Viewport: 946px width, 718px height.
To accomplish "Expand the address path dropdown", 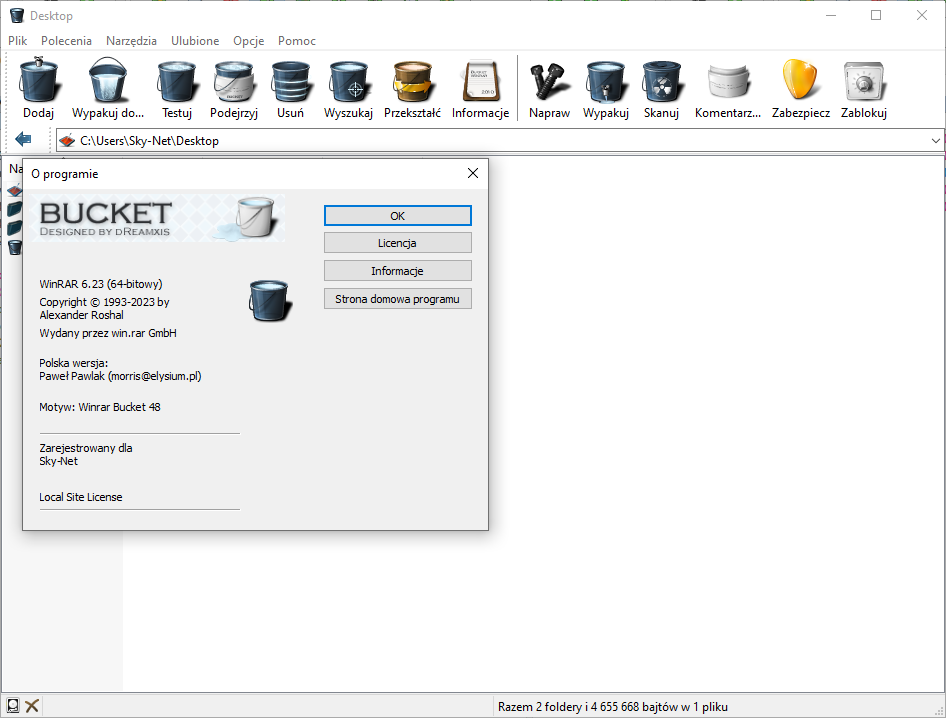I will pos(935,141).
